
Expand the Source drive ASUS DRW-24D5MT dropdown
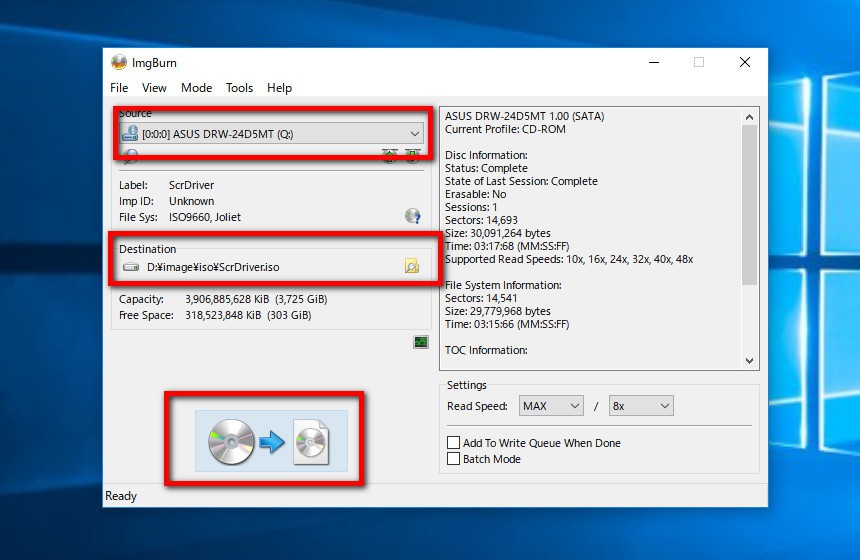(414, 133)
